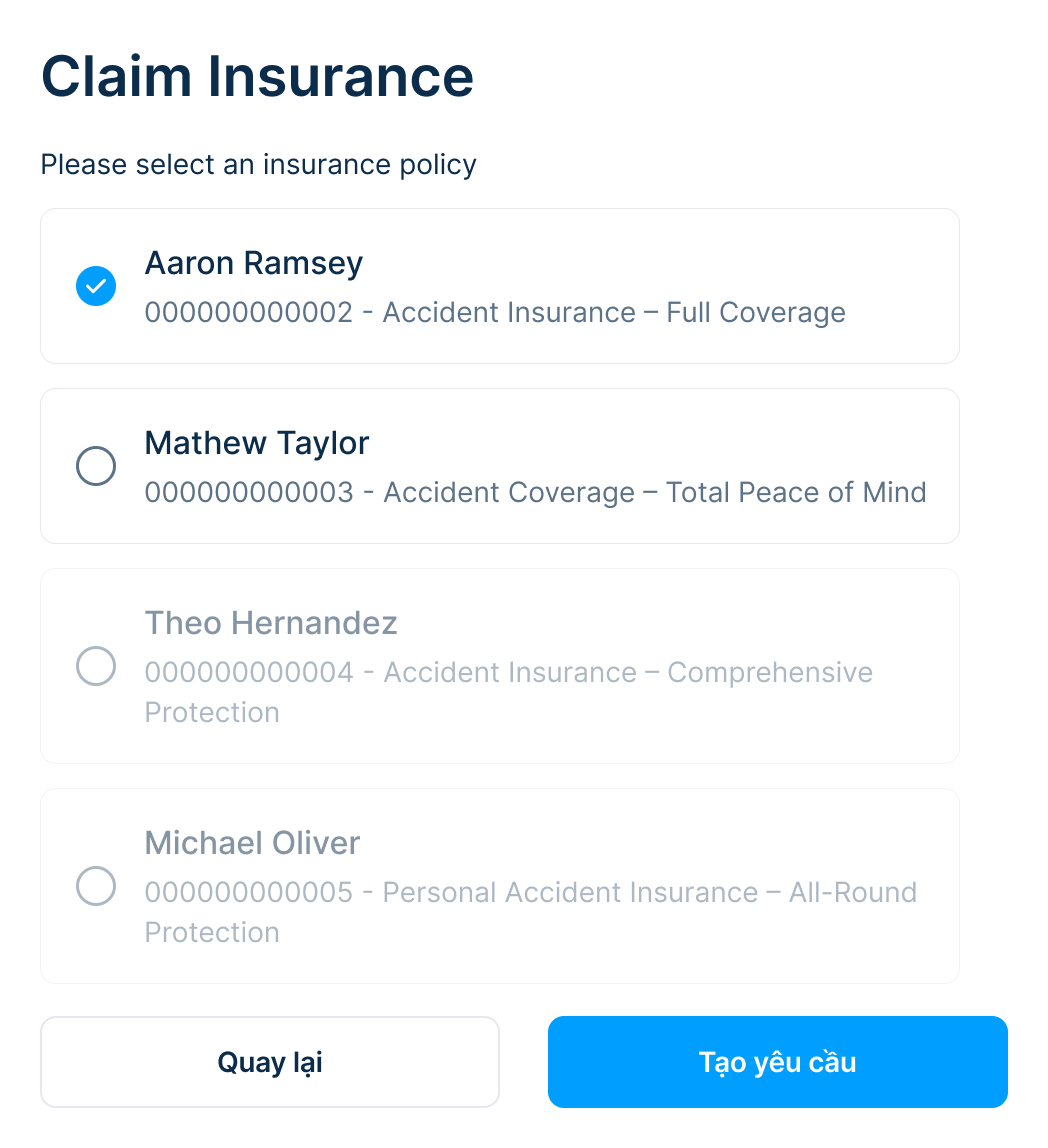Click the Mathew Taylor name label

257,443
